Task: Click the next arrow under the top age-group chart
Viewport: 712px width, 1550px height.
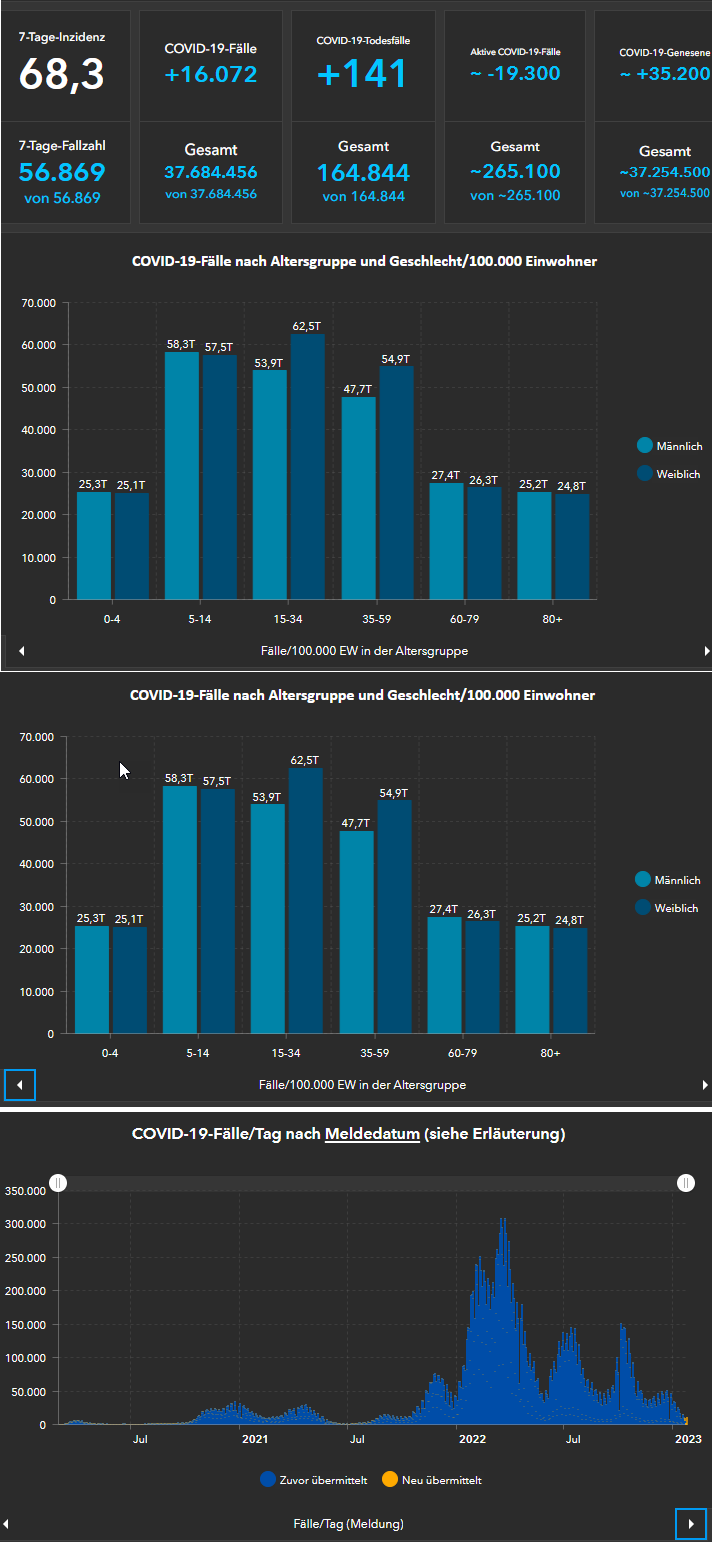Action: pos(707,651)
